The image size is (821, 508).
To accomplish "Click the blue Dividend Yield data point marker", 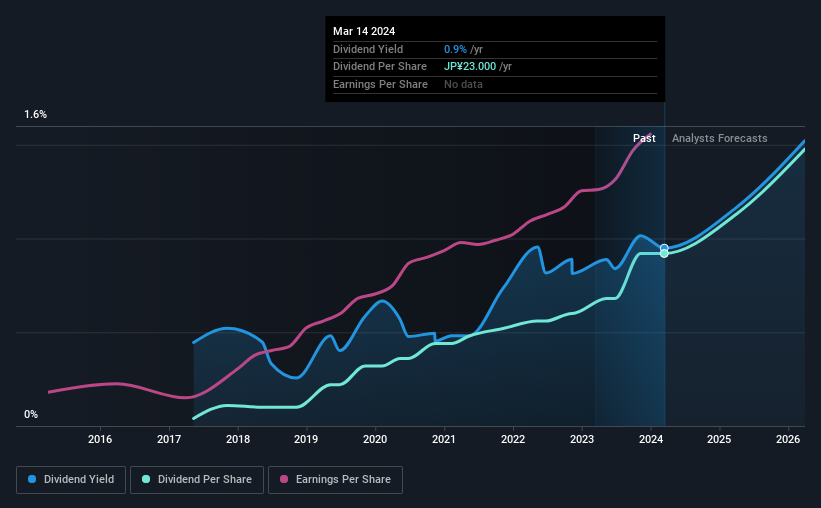I will [x=664, y=248].
